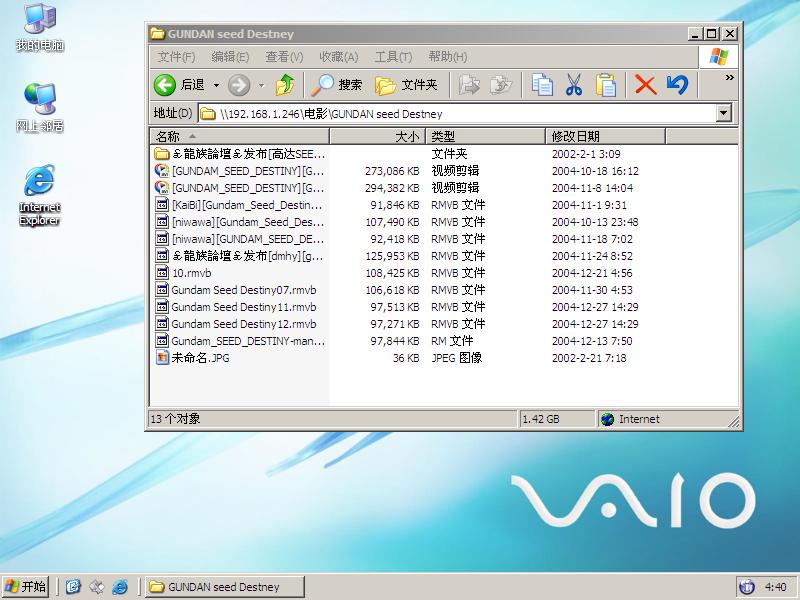Open the 网上邻居 desktop icon

39,108
